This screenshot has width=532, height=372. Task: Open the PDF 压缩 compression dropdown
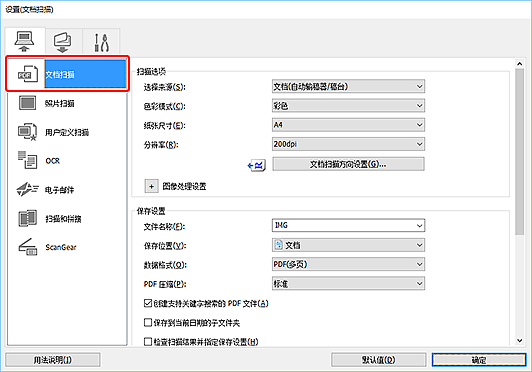click(348, 283)
